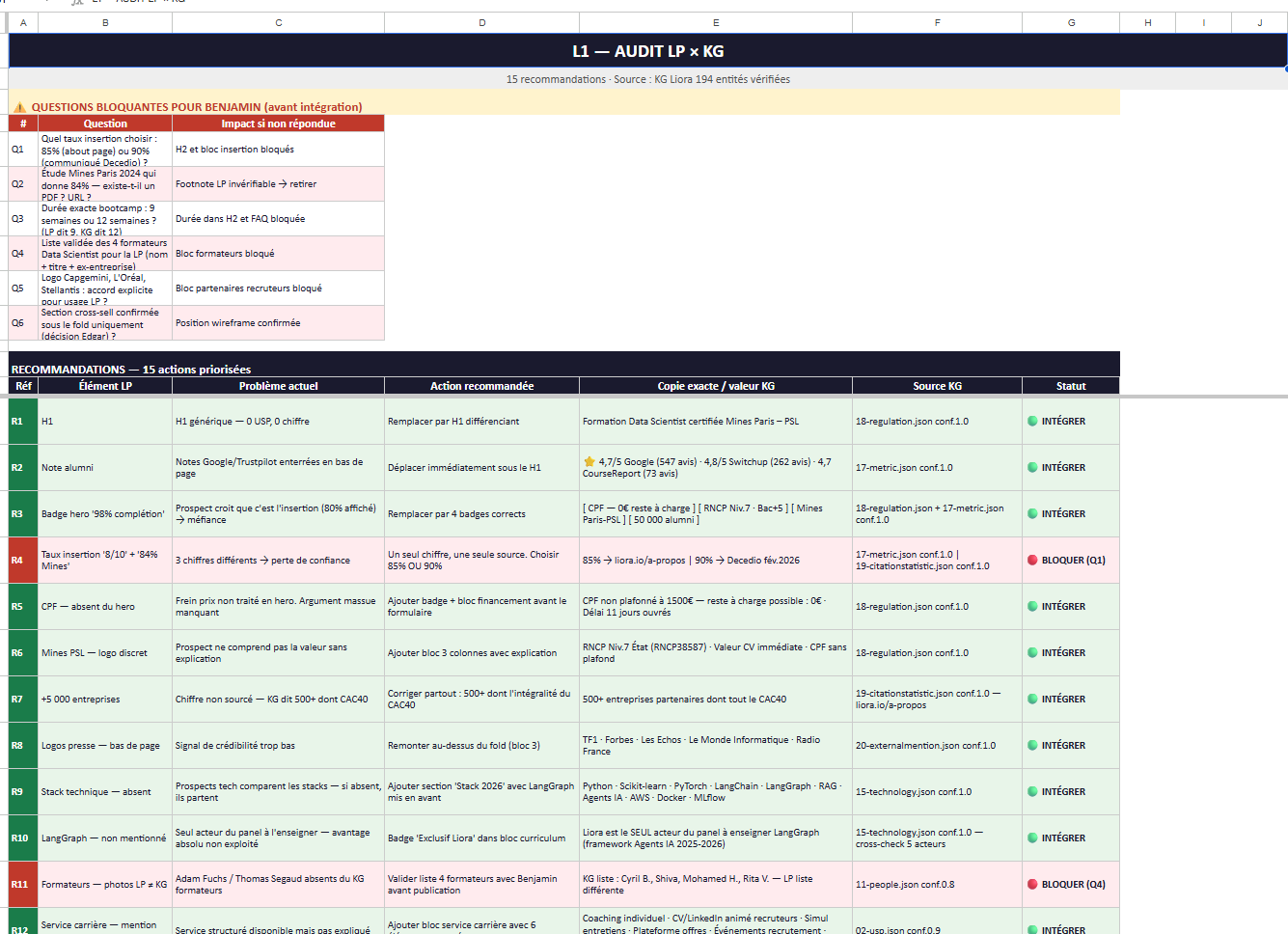1288x934 pixels.
Task: Select the '18-regulation.json conf.1.0' cell in R1
Action: pyautogui.click(x=937, y=422)
